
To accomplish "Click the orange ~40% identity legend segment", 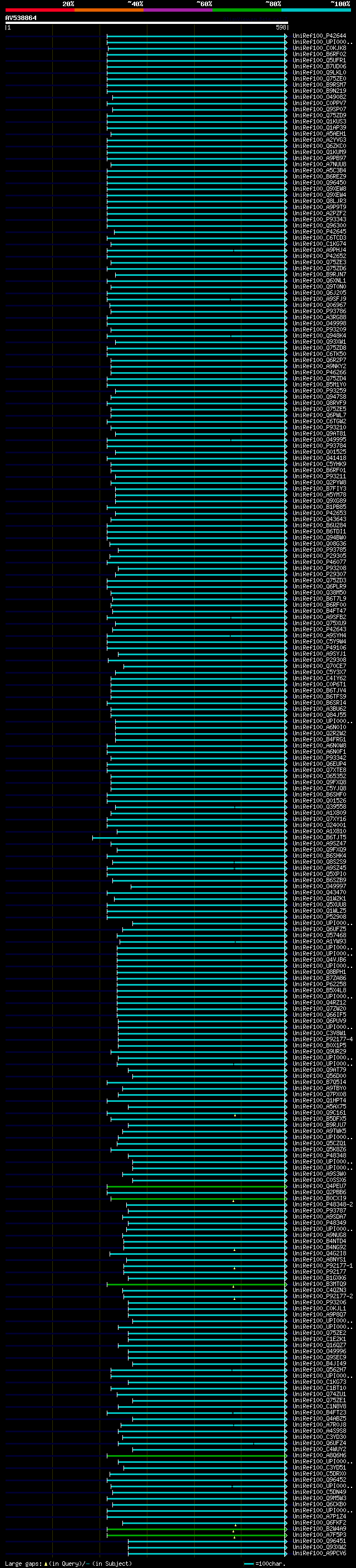I will [109, 10].
